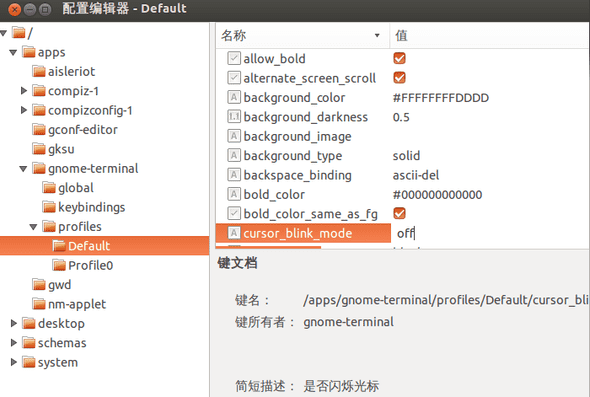This screenshot has height=397, width=590.
Task: Select the gconf-editor folder icon
Action: pos(39,129)
